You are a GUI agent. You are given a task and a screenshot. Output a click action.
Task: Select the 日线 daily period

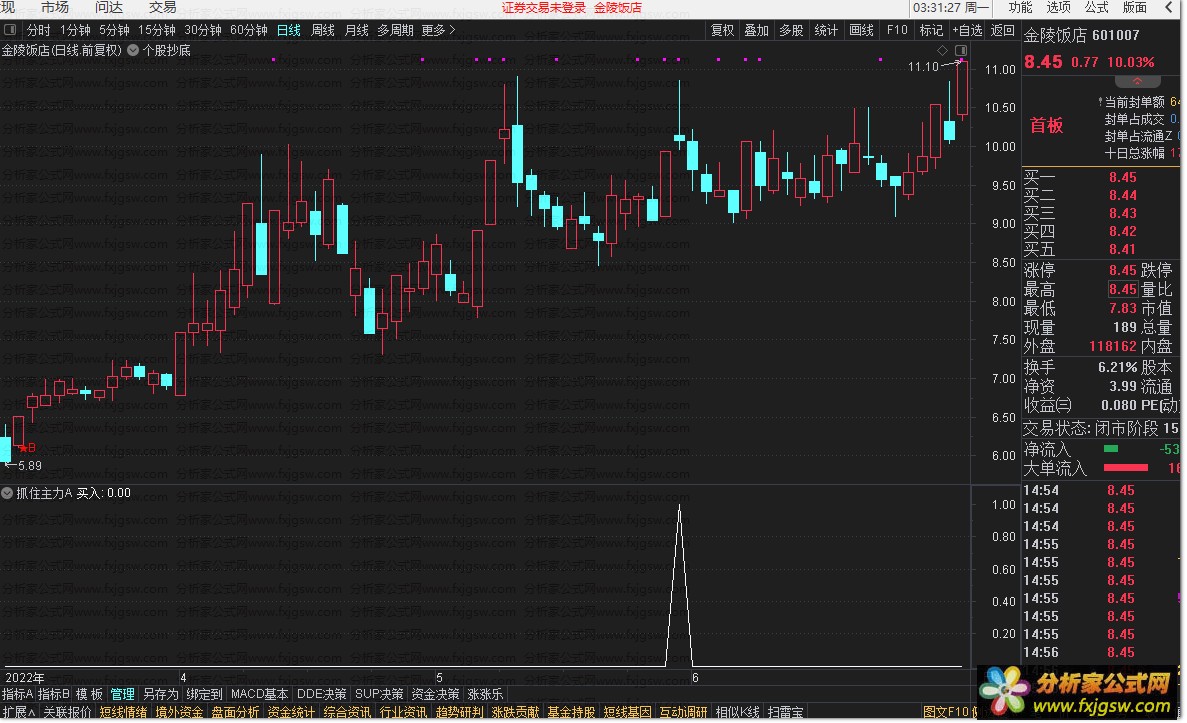click(288, 30)
